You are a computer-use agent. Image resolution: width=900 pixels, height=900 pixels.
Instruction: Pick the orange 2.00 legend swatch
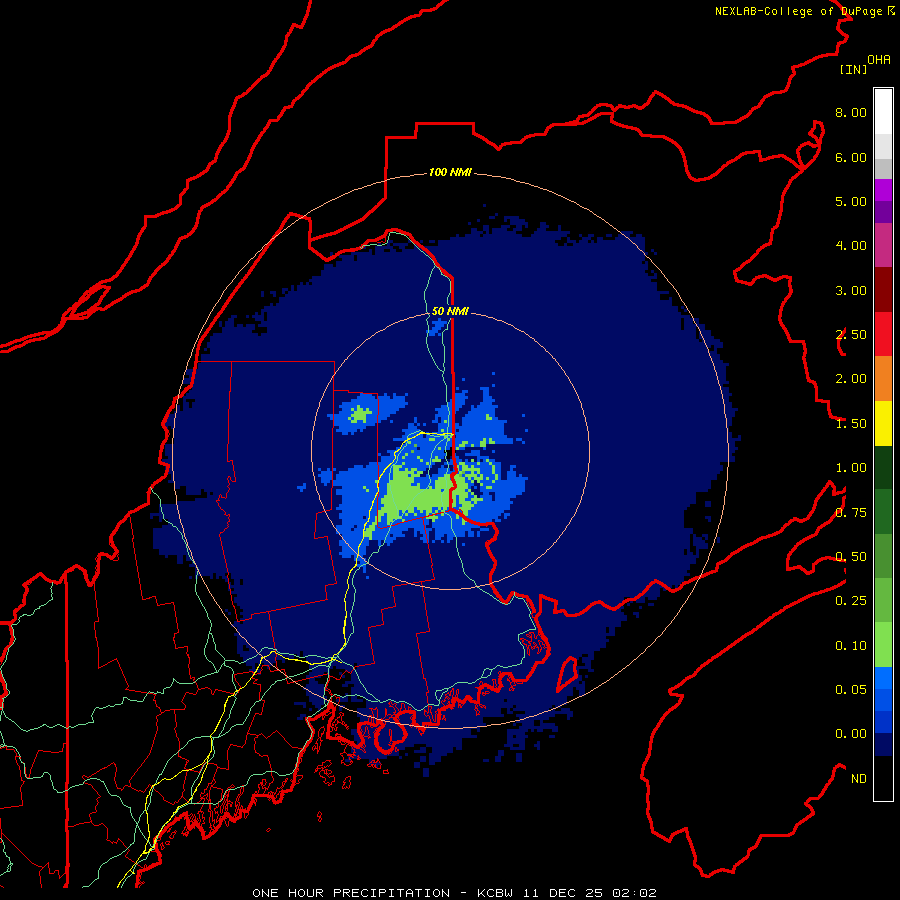click(x=883, y=379)
